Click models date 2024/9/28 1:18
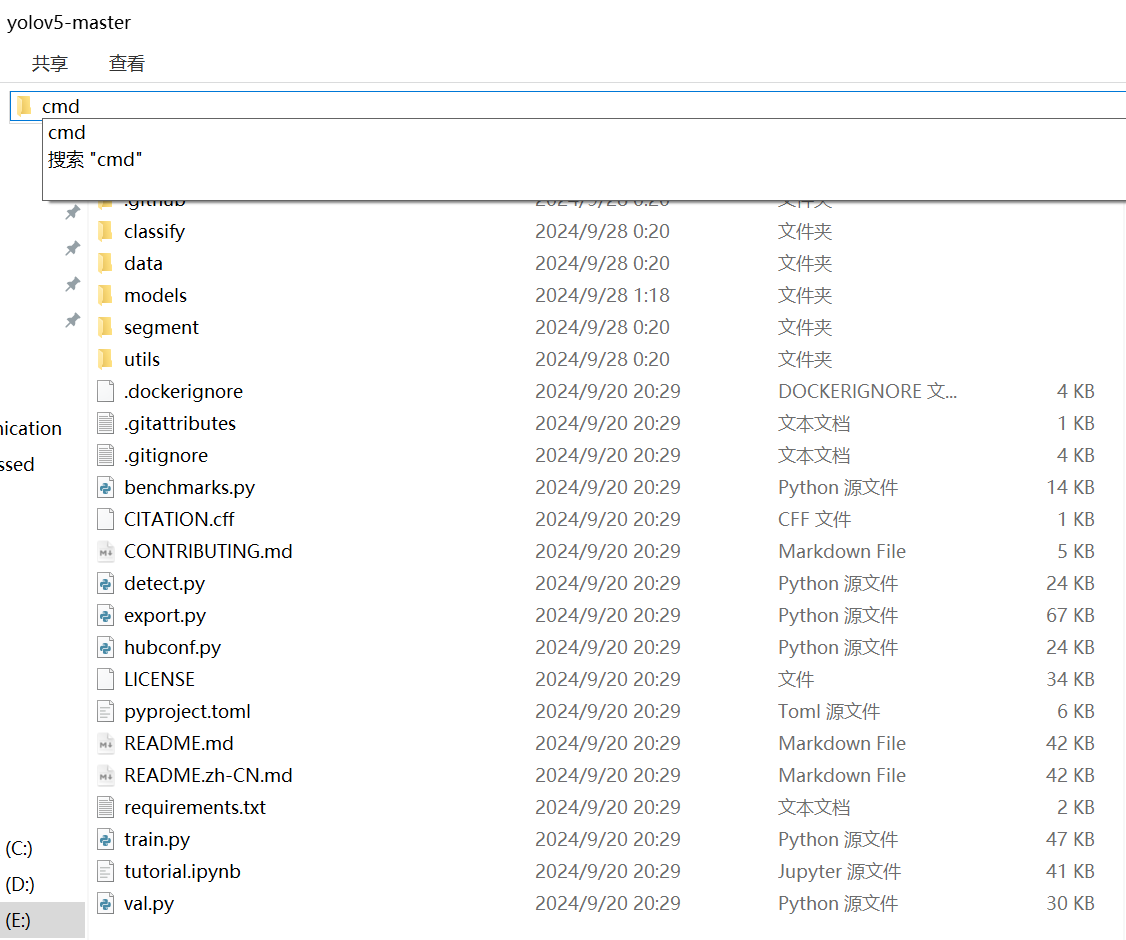The width and height of the screenshot is (1126, 940). point(602,295)
